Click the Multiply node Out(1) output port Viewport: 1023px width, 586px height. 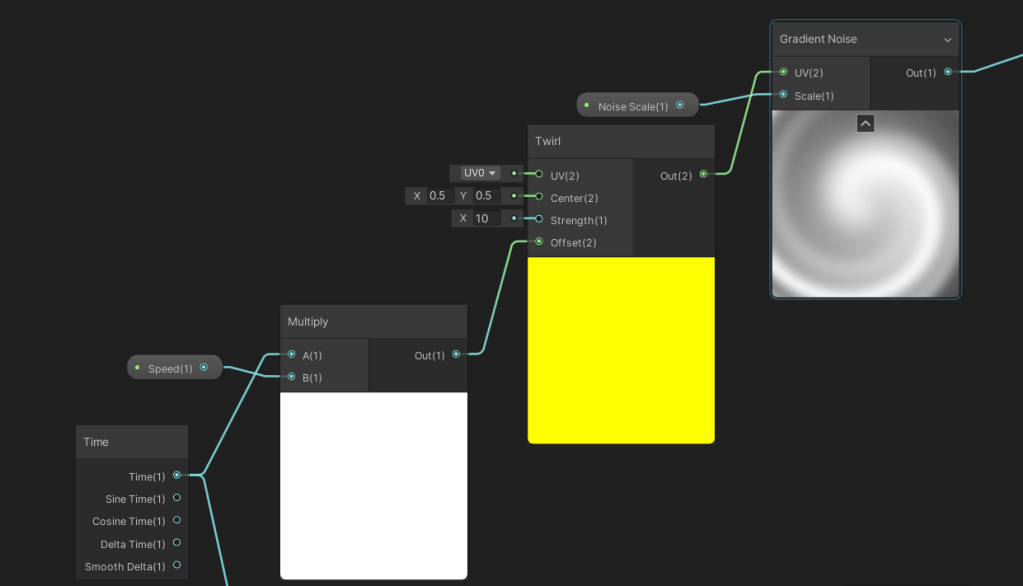pos(456,354)
